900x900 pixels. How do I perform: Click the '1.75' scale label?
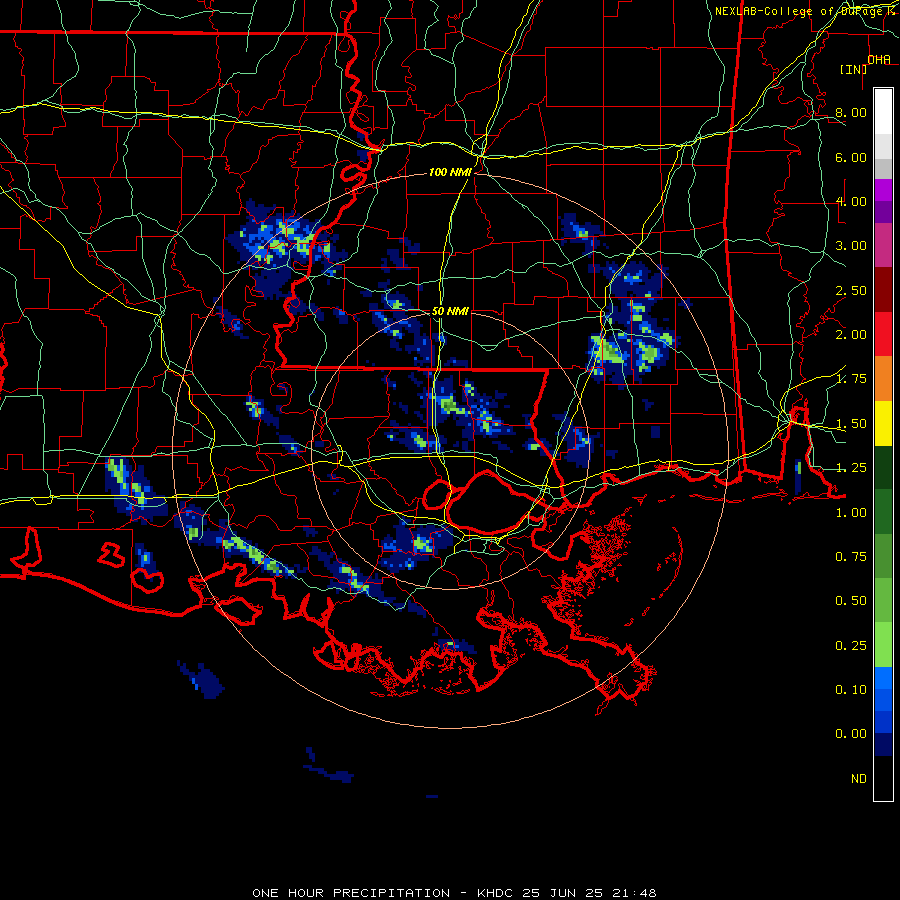[851, 379]
